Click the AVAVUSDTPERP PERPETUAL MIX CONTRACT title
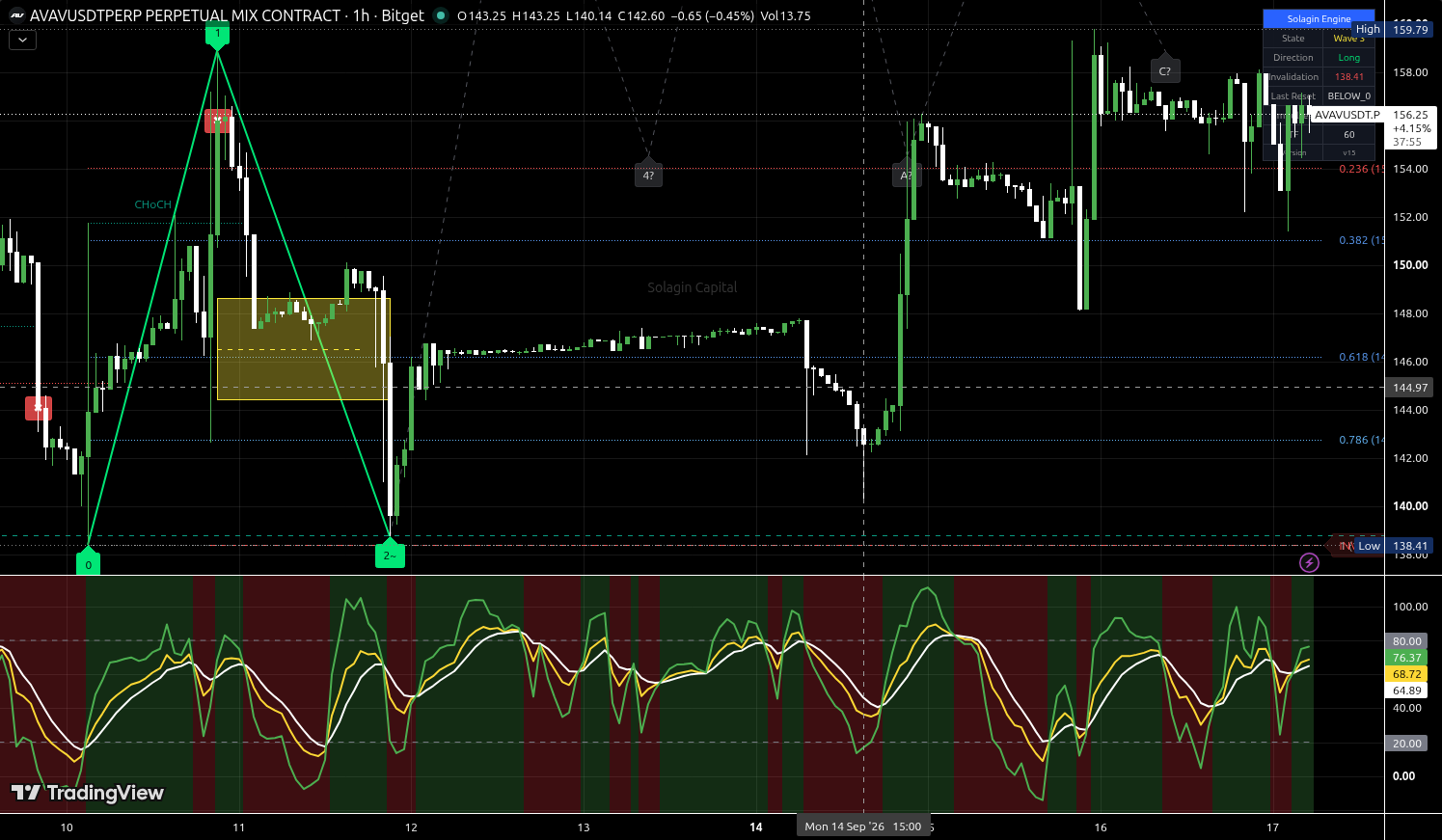Image resolution: width=1442 pixels, height=840 pixels. pos(185,15)
